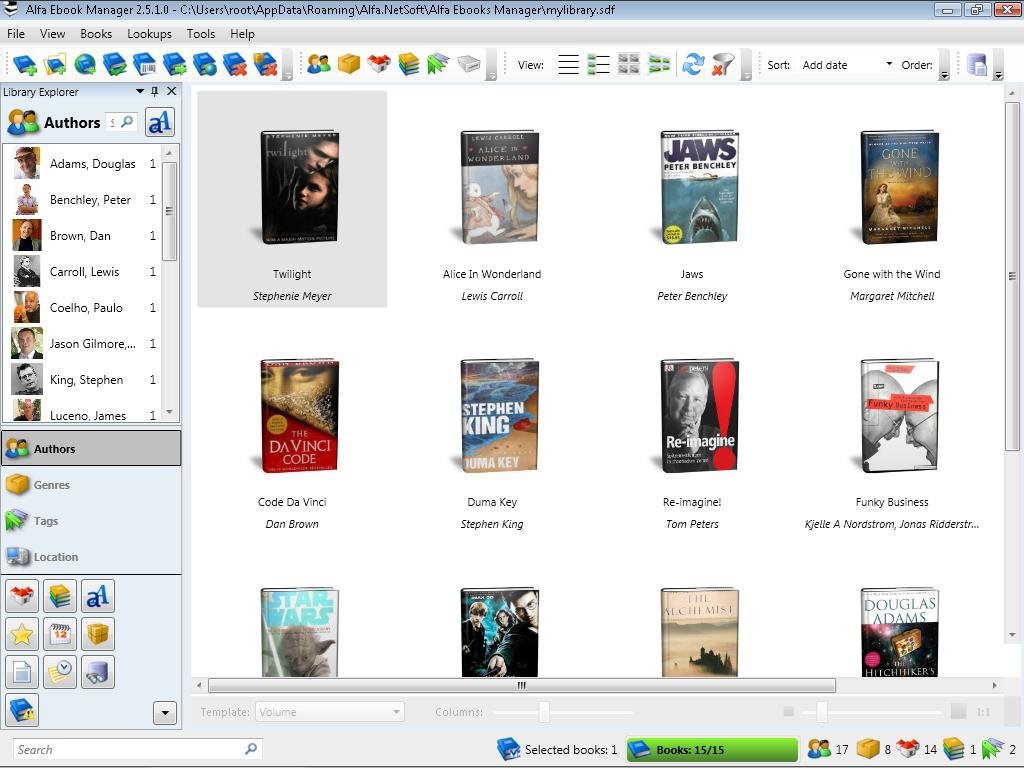Image resolution: width=1024 pixels, height=768 pixels.
Task: Click the favorites star icon in sidebar
Action: click(22, 633)
